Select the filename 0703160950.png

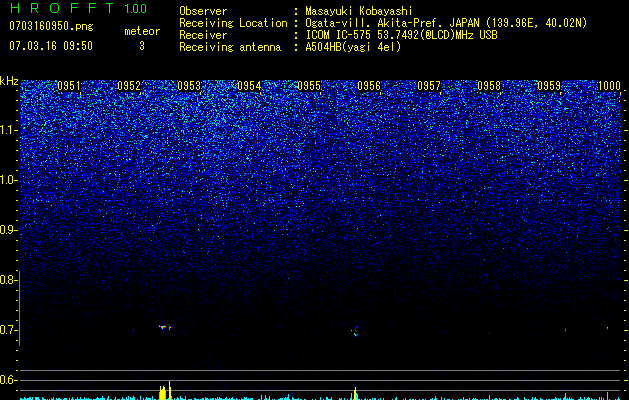pyautogui.click(x=51, y=26)
